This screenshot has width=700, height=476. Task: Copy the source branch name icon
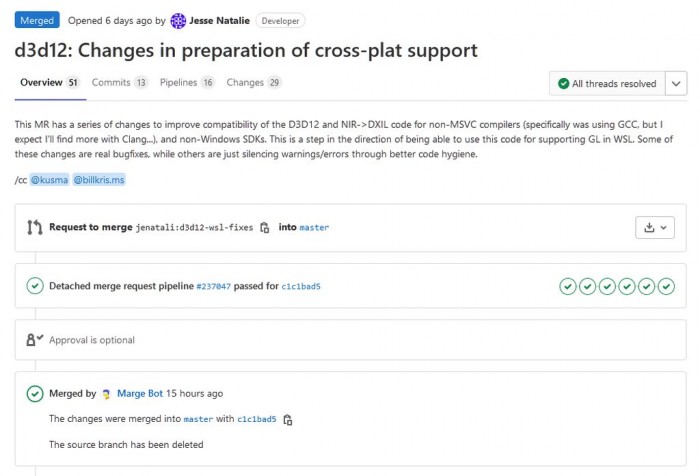point(265,227)
